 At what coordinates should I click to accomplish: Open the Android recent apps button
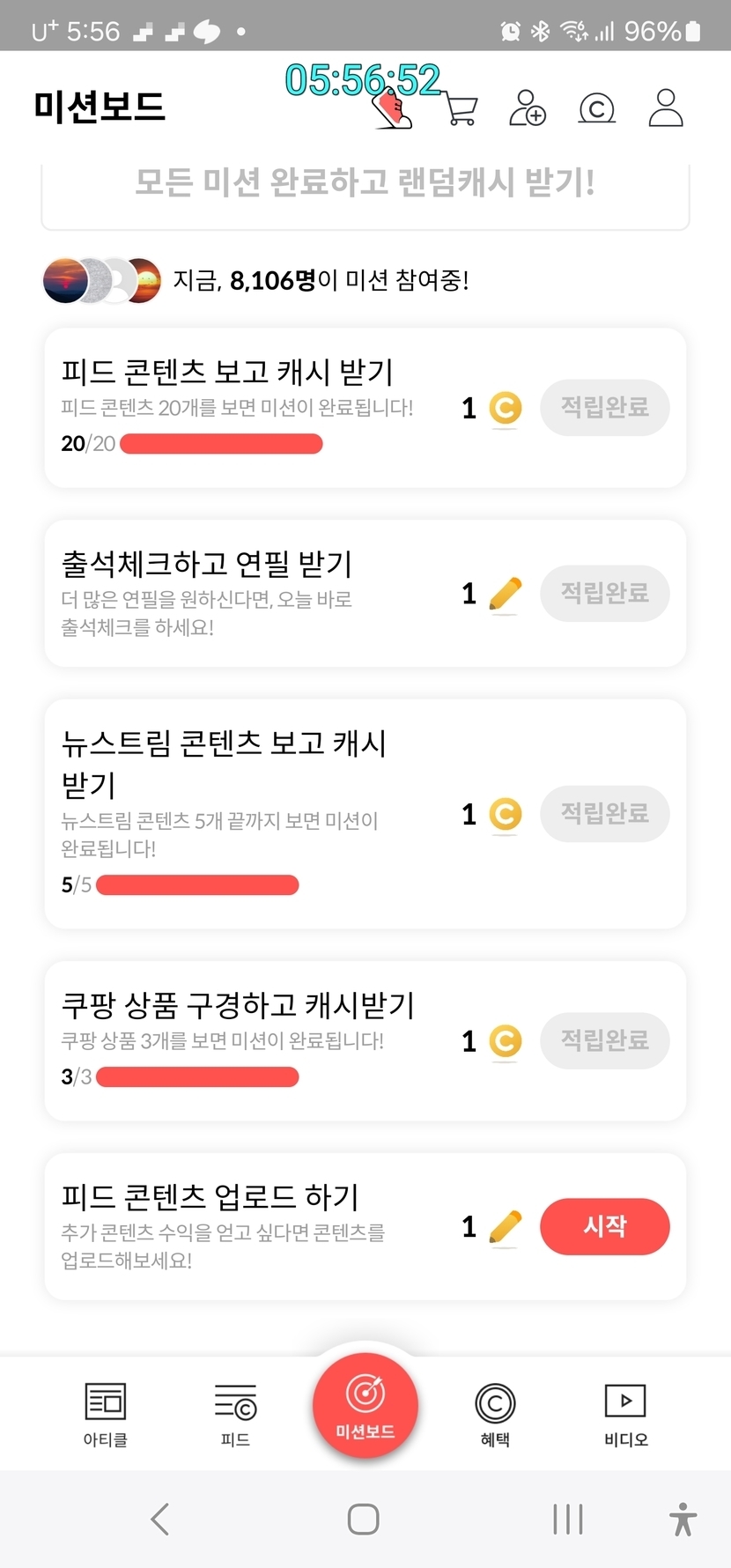click(568, 1519)
